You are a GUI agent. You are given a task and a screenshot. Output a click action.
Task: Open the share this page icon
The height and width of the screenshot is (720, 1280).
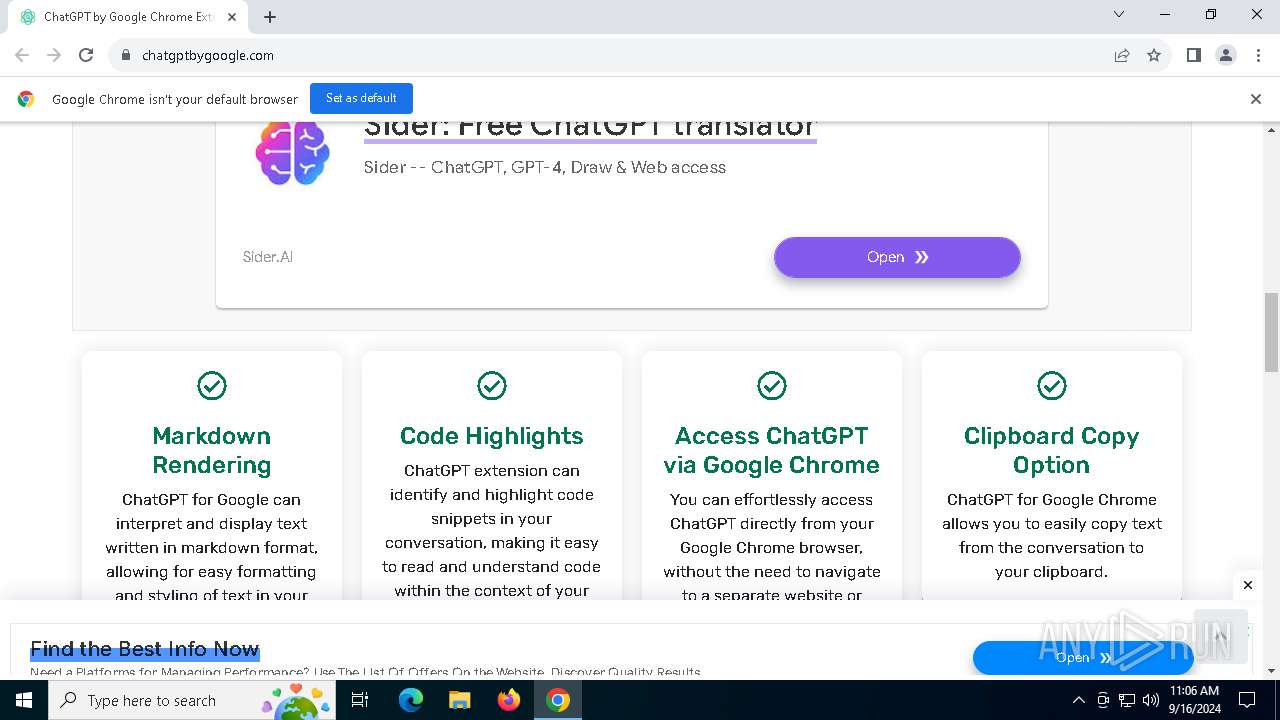click(1122, 55)
